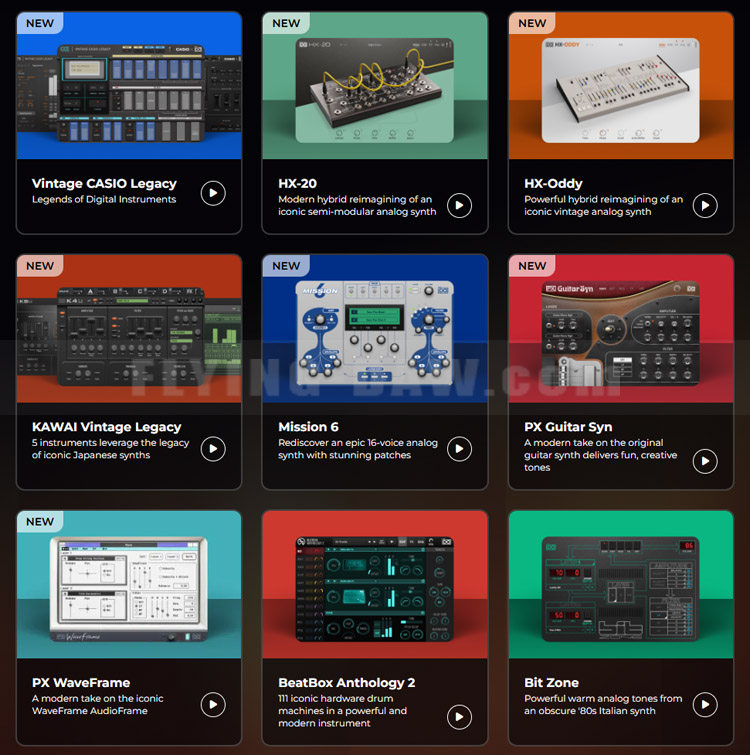Play the PX WaveFrame preview
Screen dimensions: 750x755
pyautogui.click(x=213, y=704)
